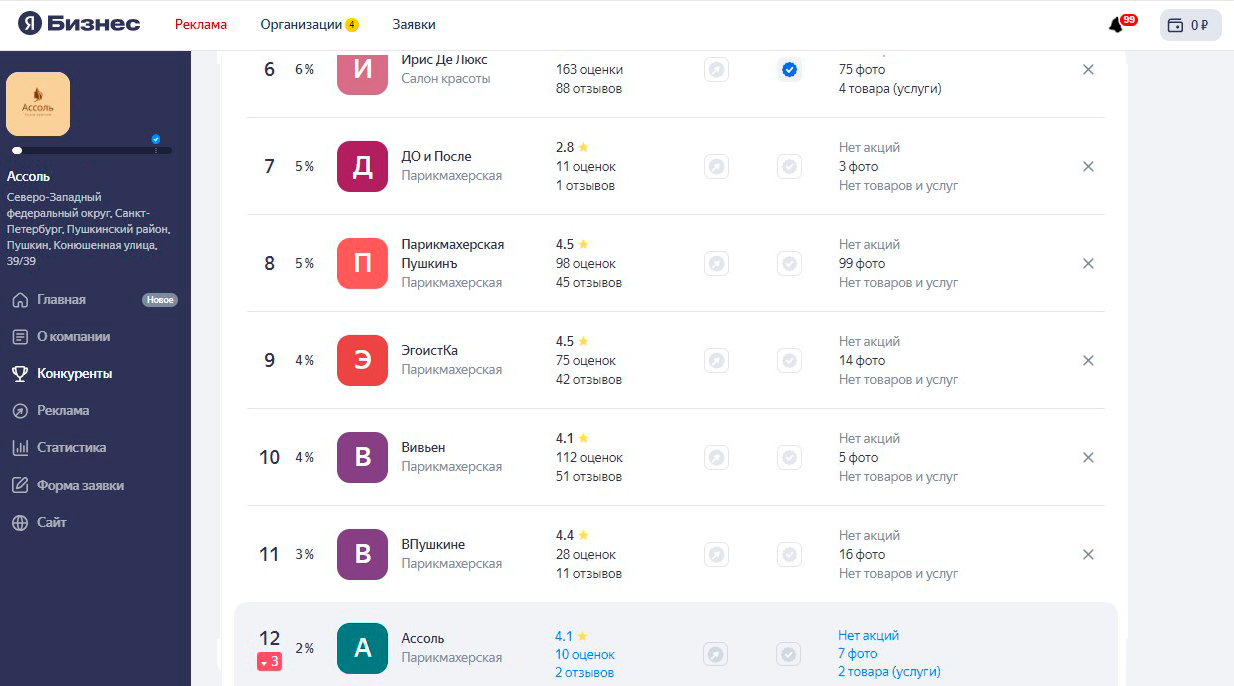Screen dimensions: 1234x686
Task: Click the wallet balance button
Action: [x=1190, y=25]
